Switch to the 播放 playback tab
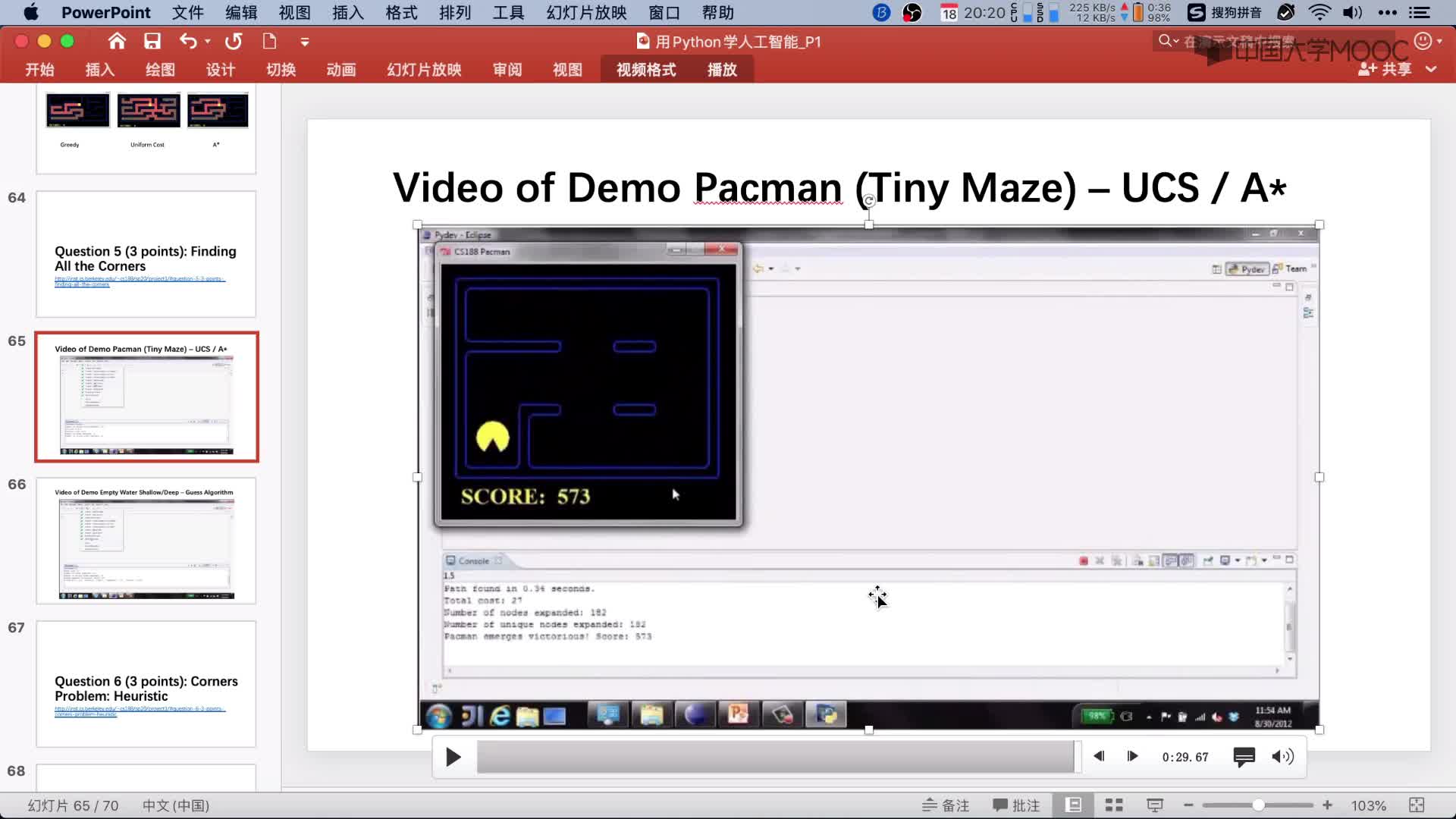 pyautogui.click(x=722, y=70)
